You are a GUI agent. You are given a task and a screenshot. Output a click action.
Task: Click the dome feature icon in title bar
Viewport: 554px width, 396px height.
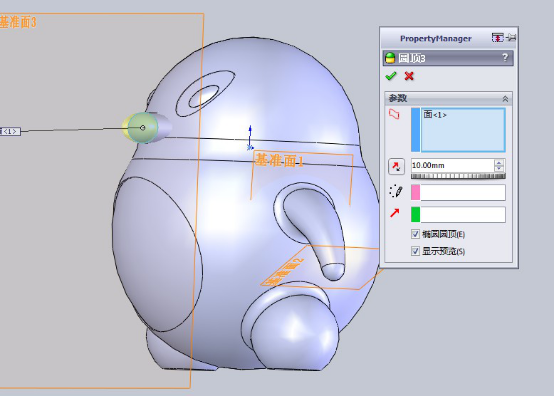(390, 58)
